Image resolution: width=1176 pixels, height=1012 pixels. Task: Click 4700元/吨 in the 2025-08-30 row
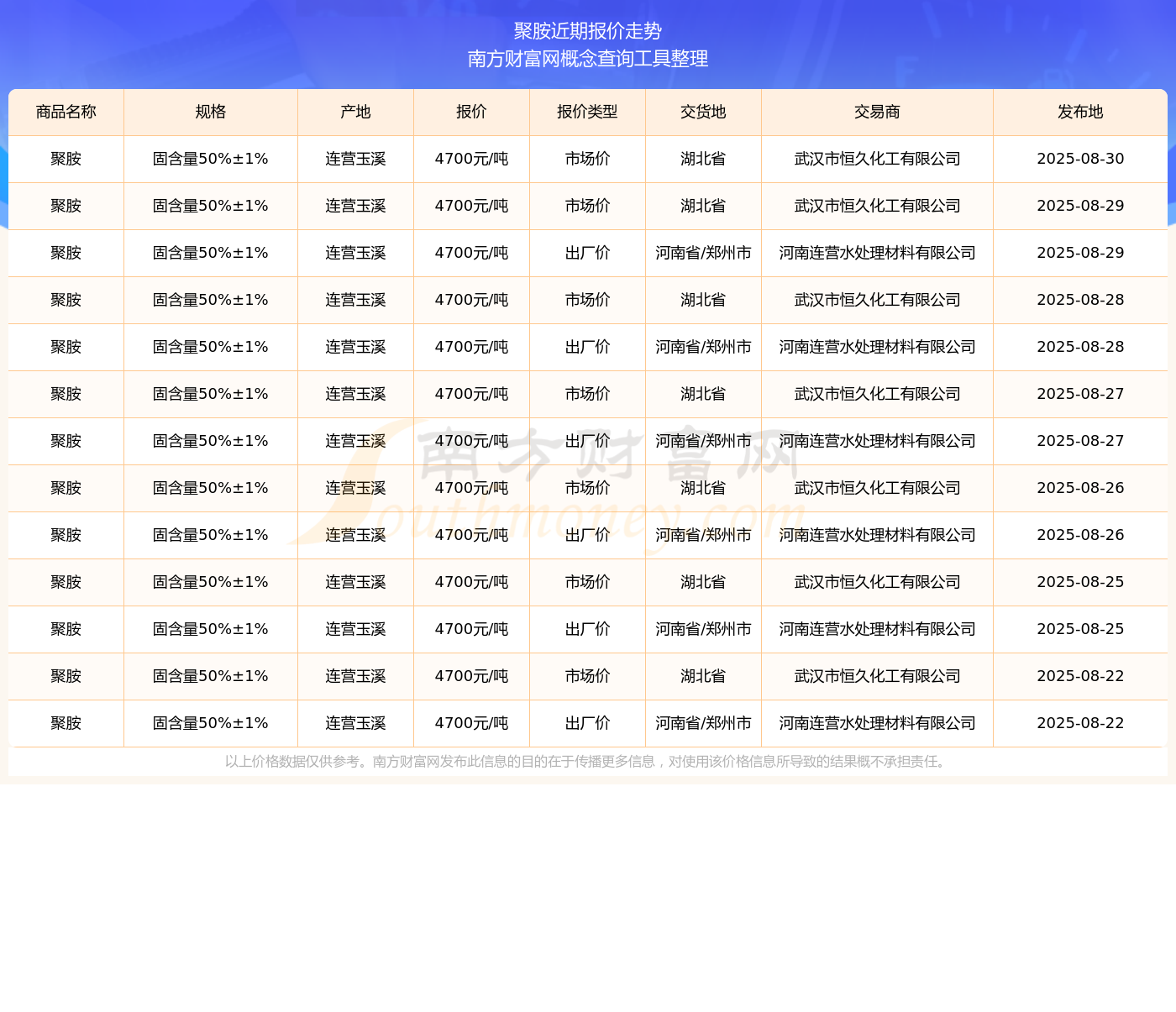(471, 159)
